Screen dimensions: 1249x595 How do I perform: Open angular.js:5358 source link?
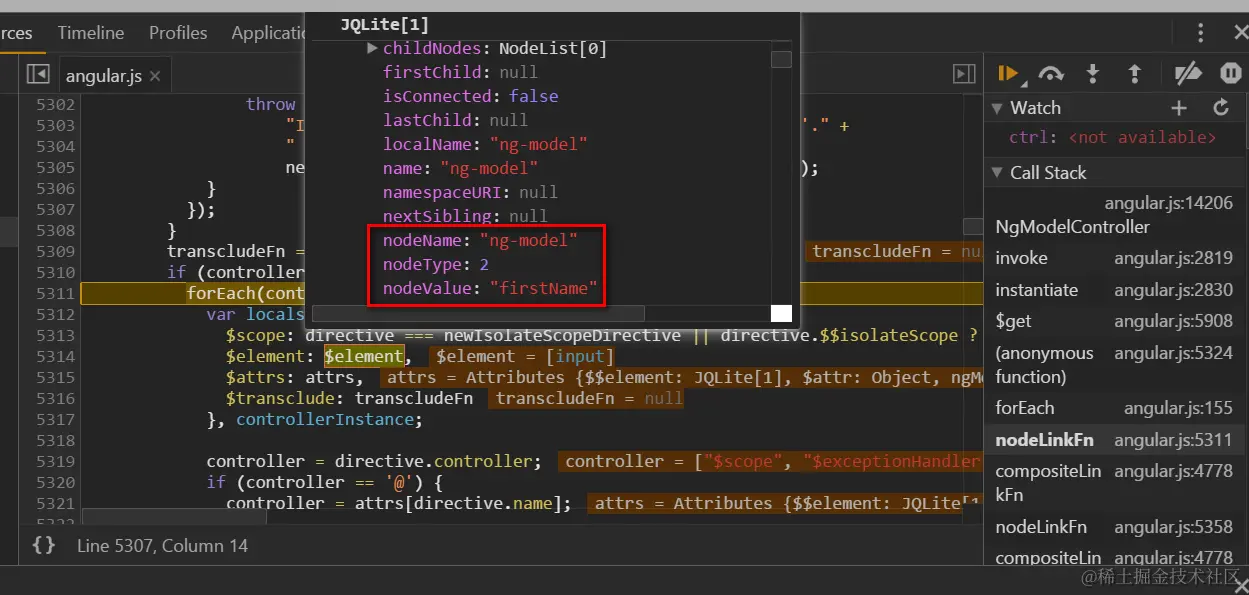click(x=1173, y=526)
